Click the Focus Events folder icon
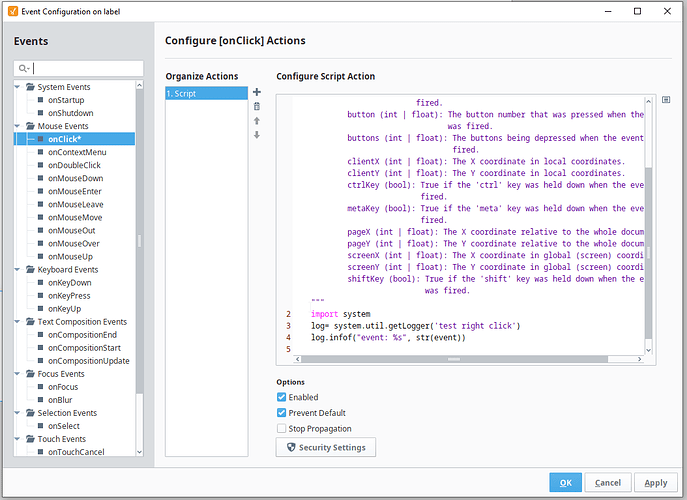Screen dimensions: 687x500 tap(30, 373)
